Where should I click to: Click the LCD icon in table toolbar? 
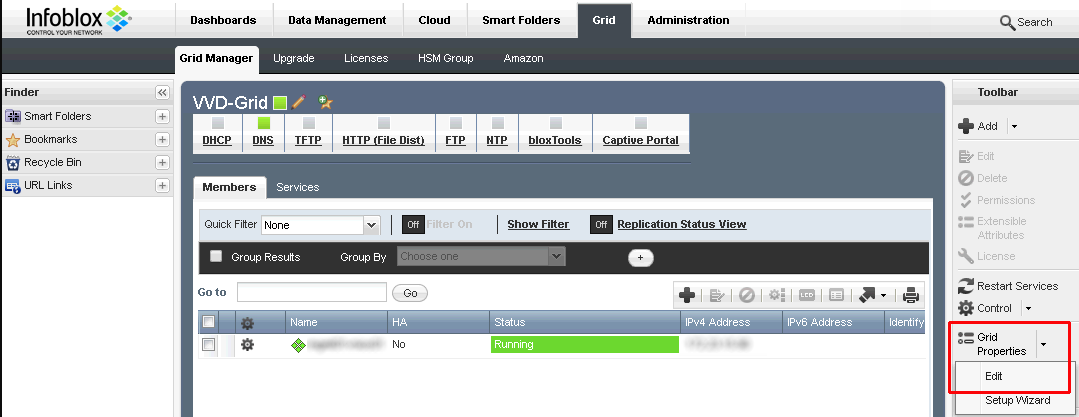tap(806, 295)
